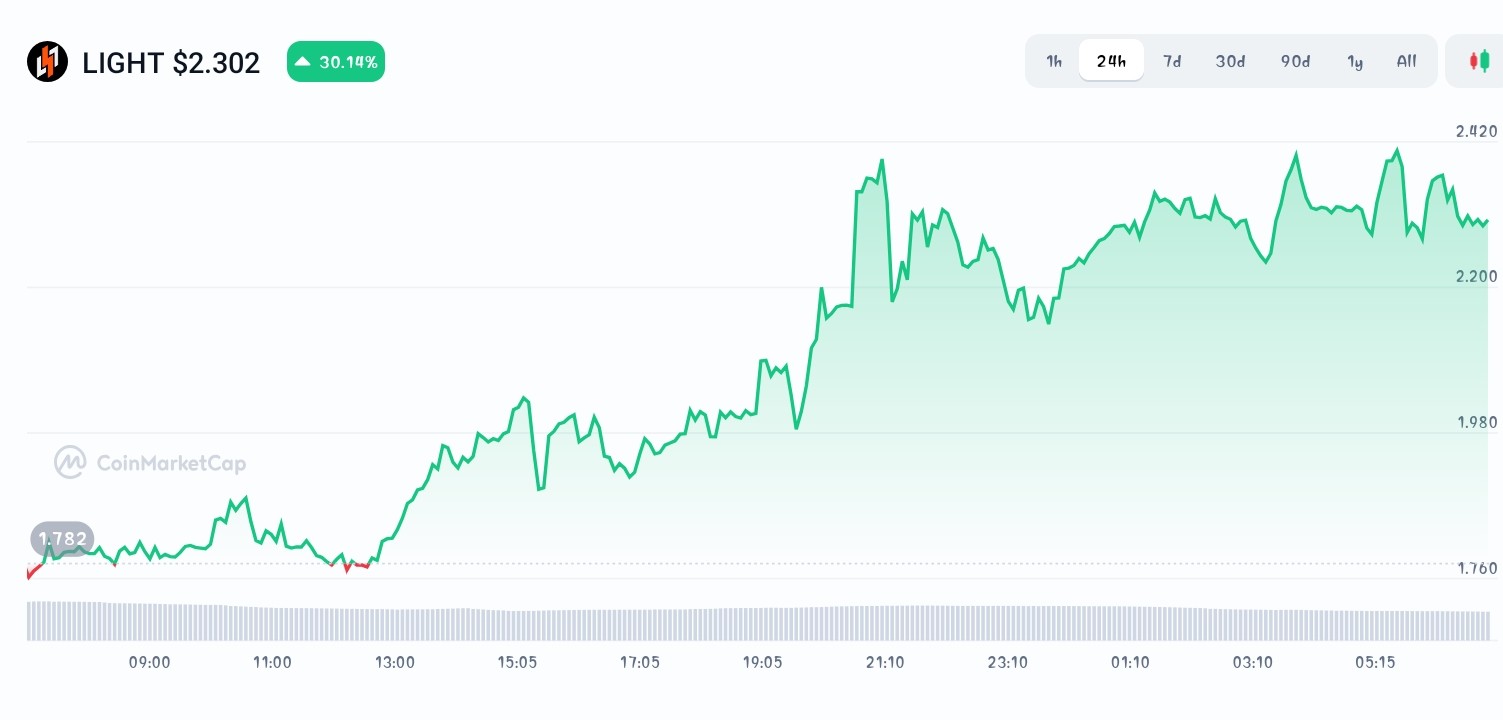Click the 15:05 time axis label
1503x720 pixels.
tap(517, 662)
